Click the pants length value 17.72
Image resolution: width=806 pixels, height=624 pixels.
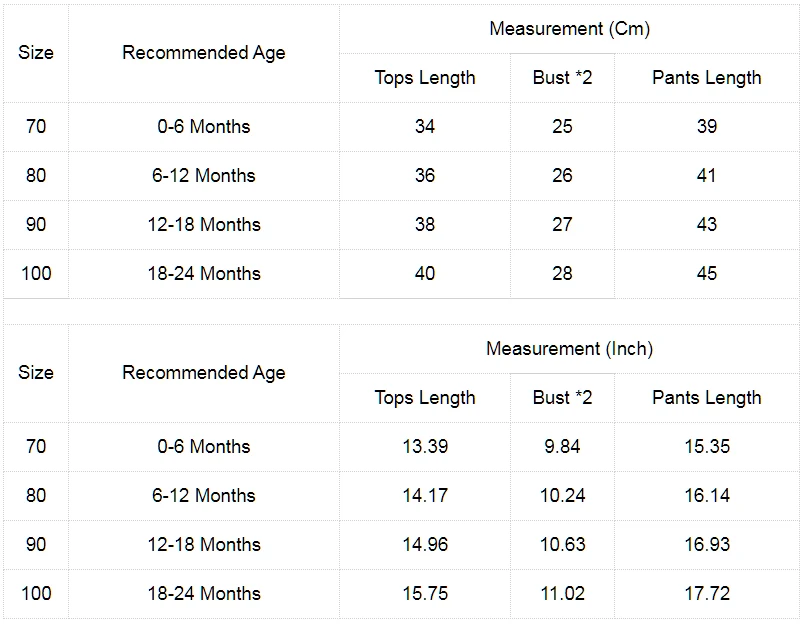pos(707,594)
